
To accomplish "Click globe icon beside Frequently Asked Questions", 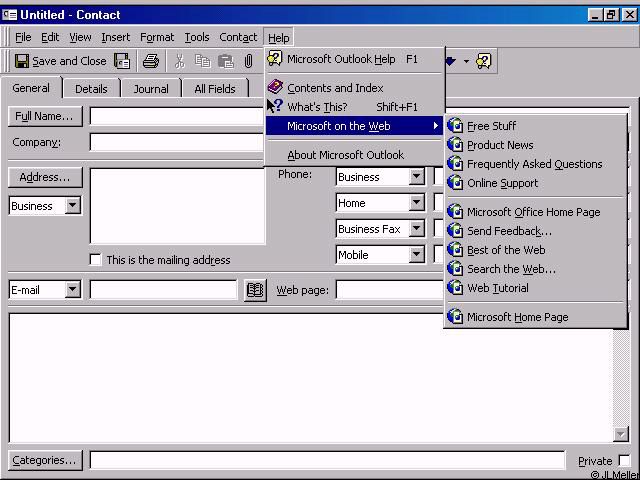I will [455, 164].
